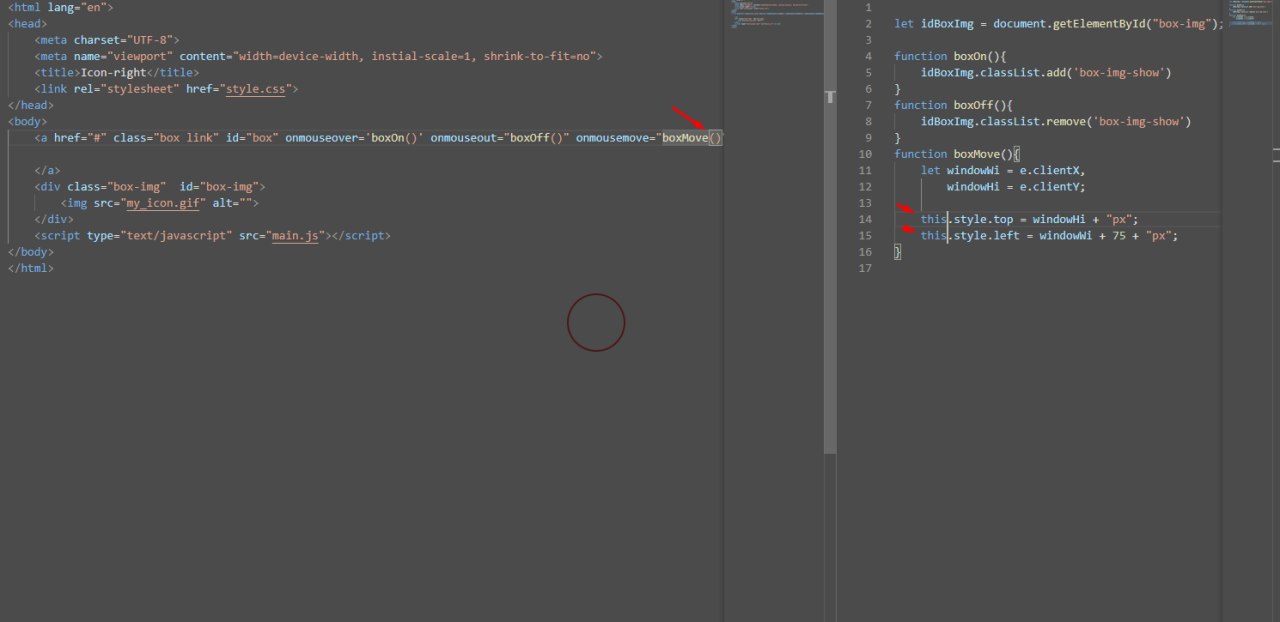Place cursor in boxMove() of the onmousemove attribute
The height and width of the screenshot is (622, 1280).
coord(692,138)
